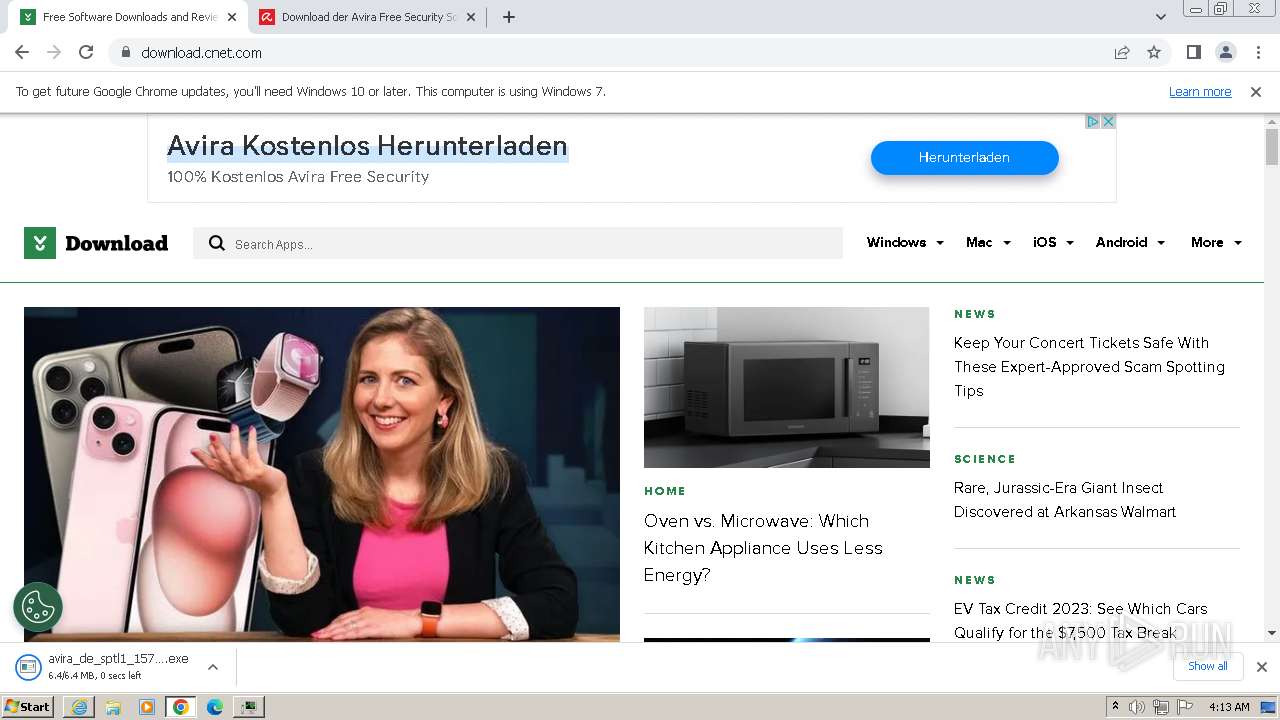Open the Windows Start button
This screenshot has width=1280, height=720.
tap(28, 707)
